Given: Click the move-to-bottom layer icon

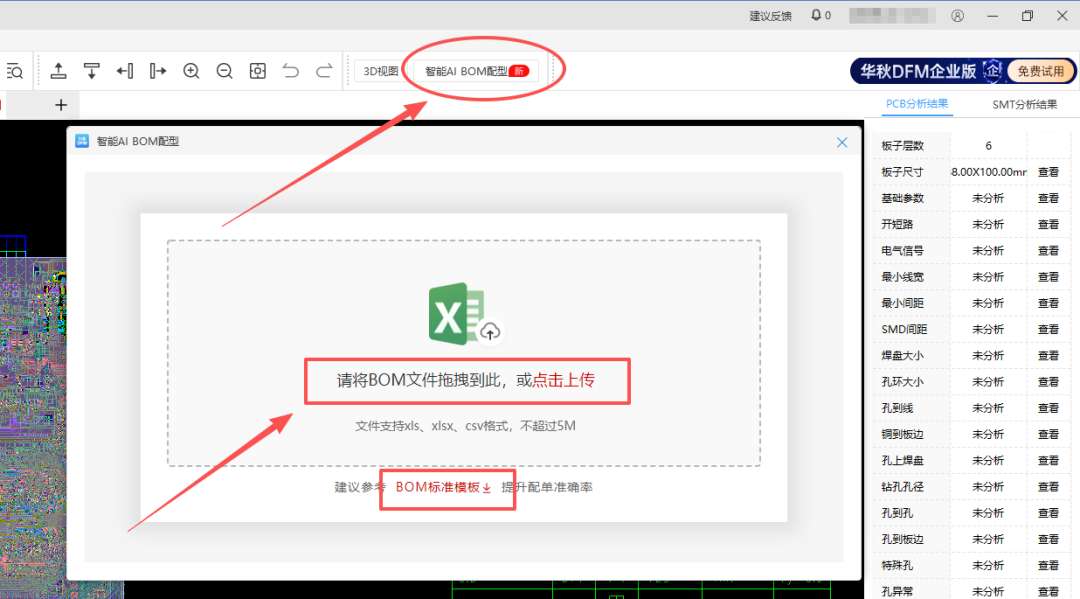Looking at the screenshot, I should (92, 71).
